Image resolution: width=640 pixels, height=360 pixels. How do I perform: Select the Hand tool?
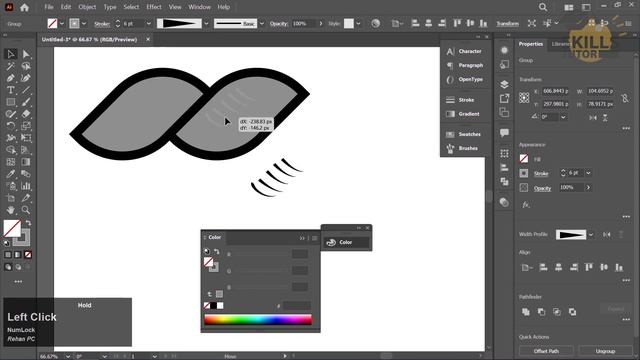11,210
